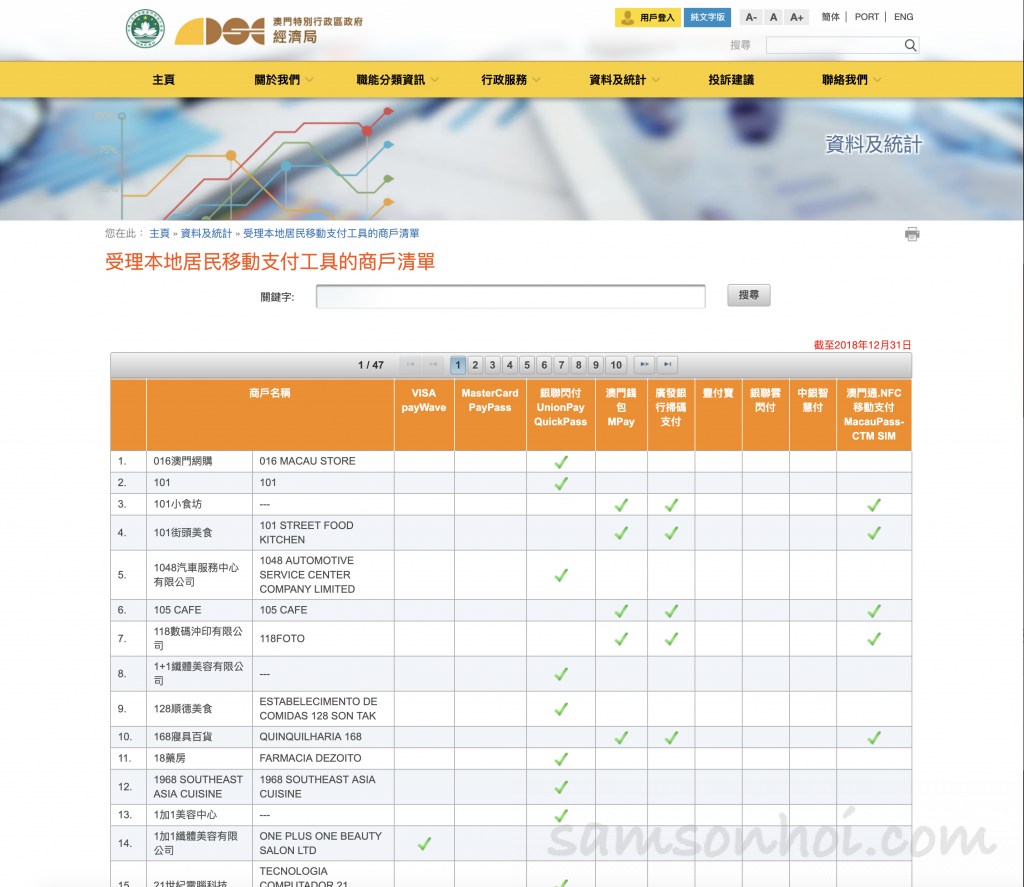The height and width of the screenshot is (887, 1024).
Task: Go to page 6 in the pager
Action: [x=544, y=364]
